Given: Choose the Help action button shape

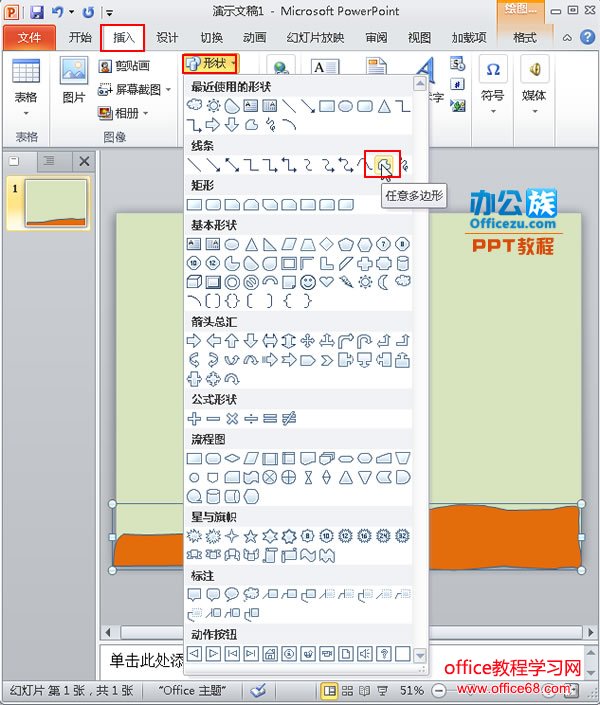Looking at the screenshot, I should 383,653.
